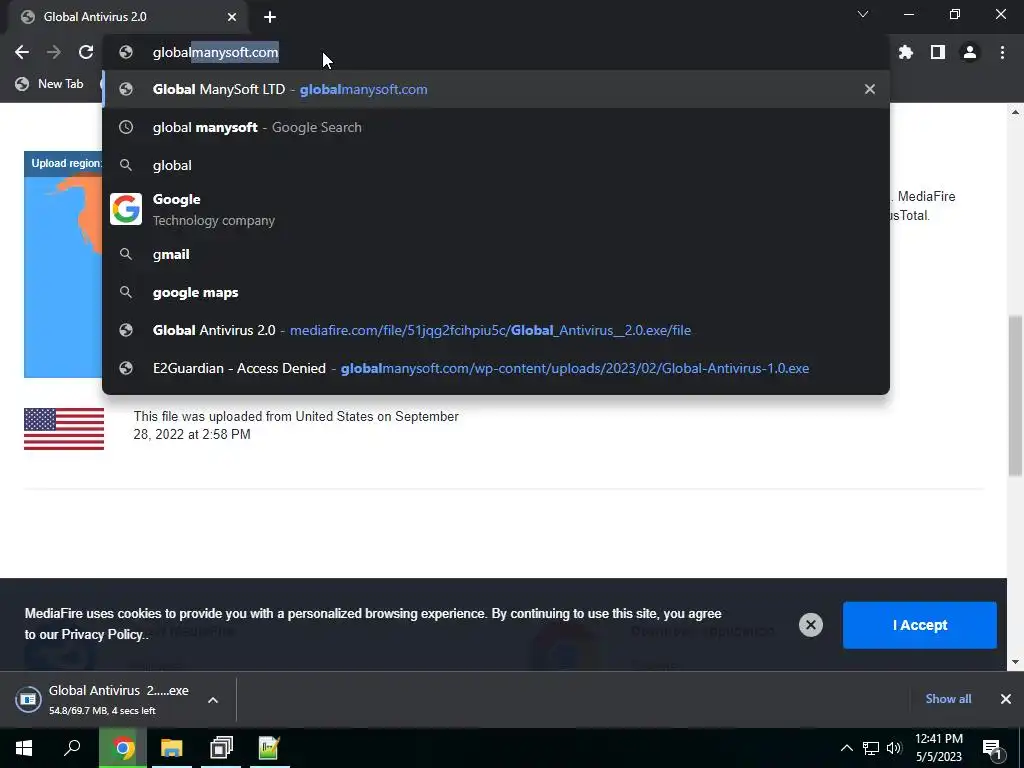Click the page vertical scrollbar thumb
The image size is (1024, 768).
(1015, 395)
